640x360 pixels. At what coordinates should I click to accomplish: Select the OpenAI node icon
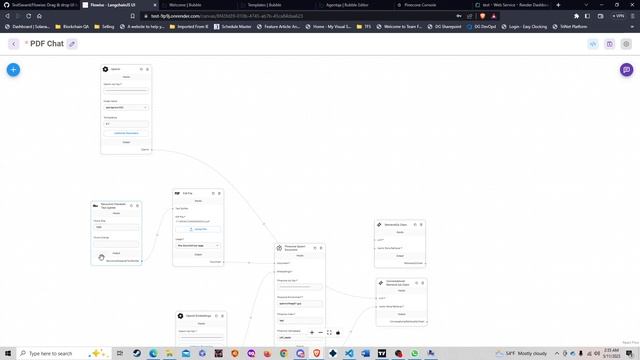coord(105,69)
